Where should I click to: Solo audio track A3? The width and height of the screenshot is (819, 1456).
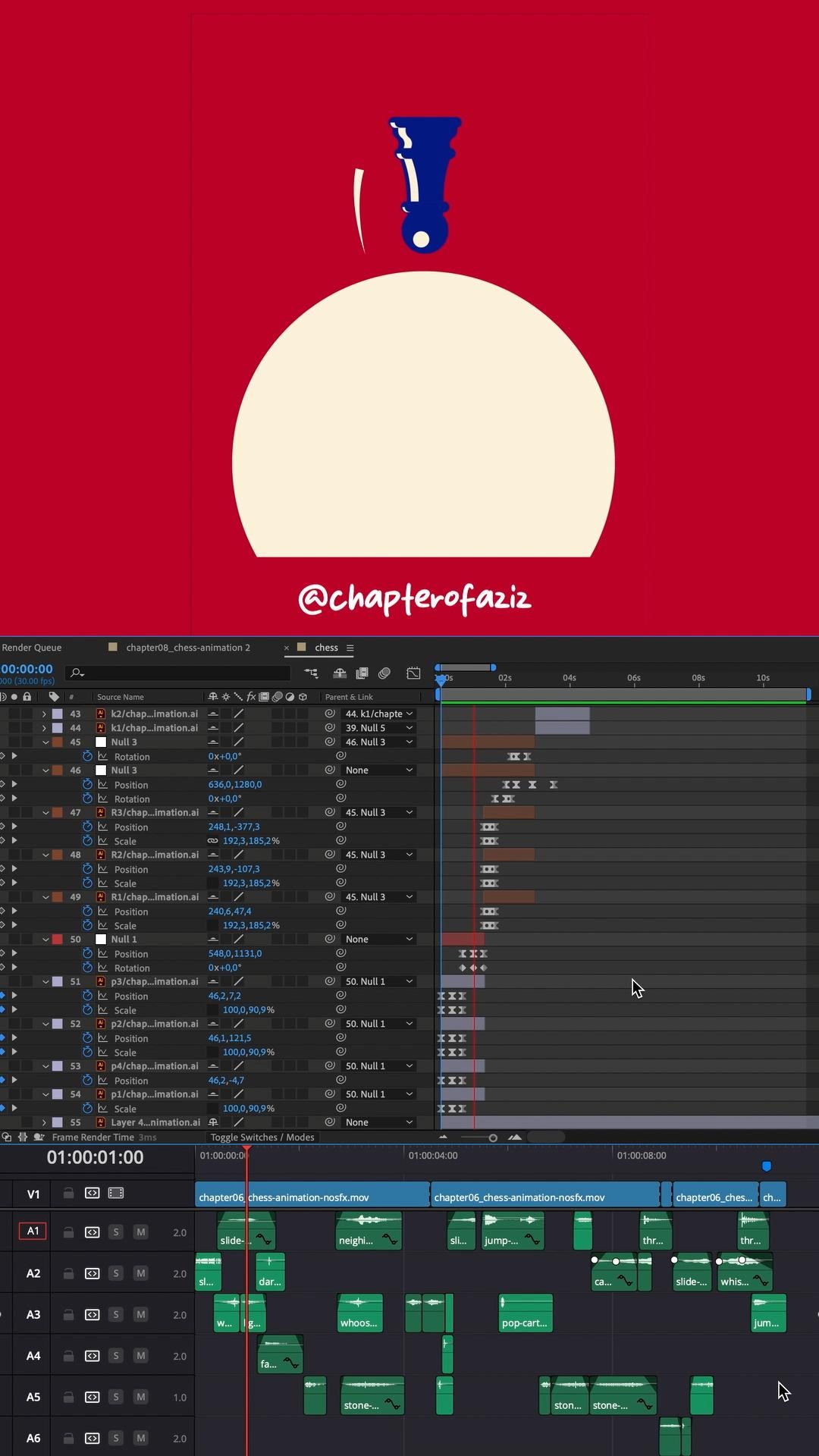pos(116,1314)
